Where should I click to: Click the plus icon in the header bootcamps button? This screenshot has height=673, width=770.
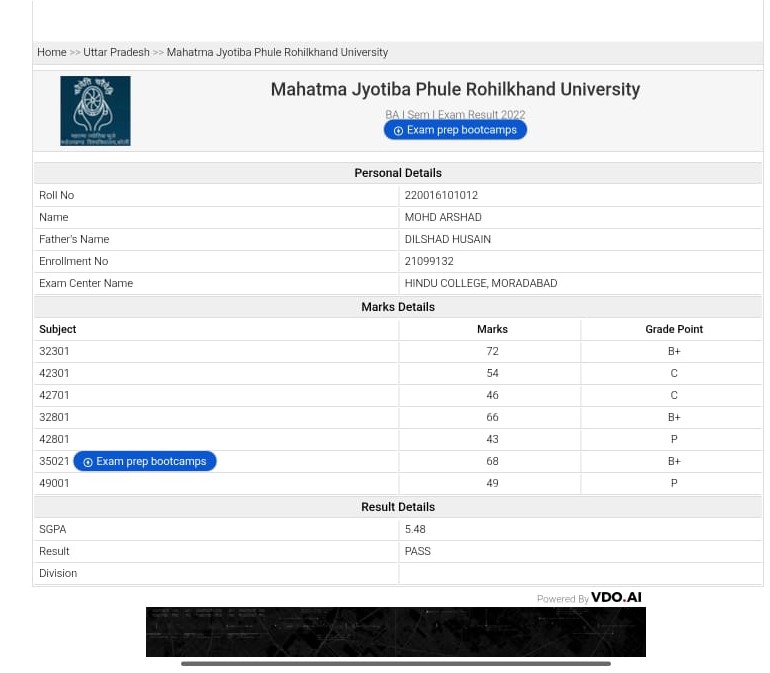click(x=398, y=131)
